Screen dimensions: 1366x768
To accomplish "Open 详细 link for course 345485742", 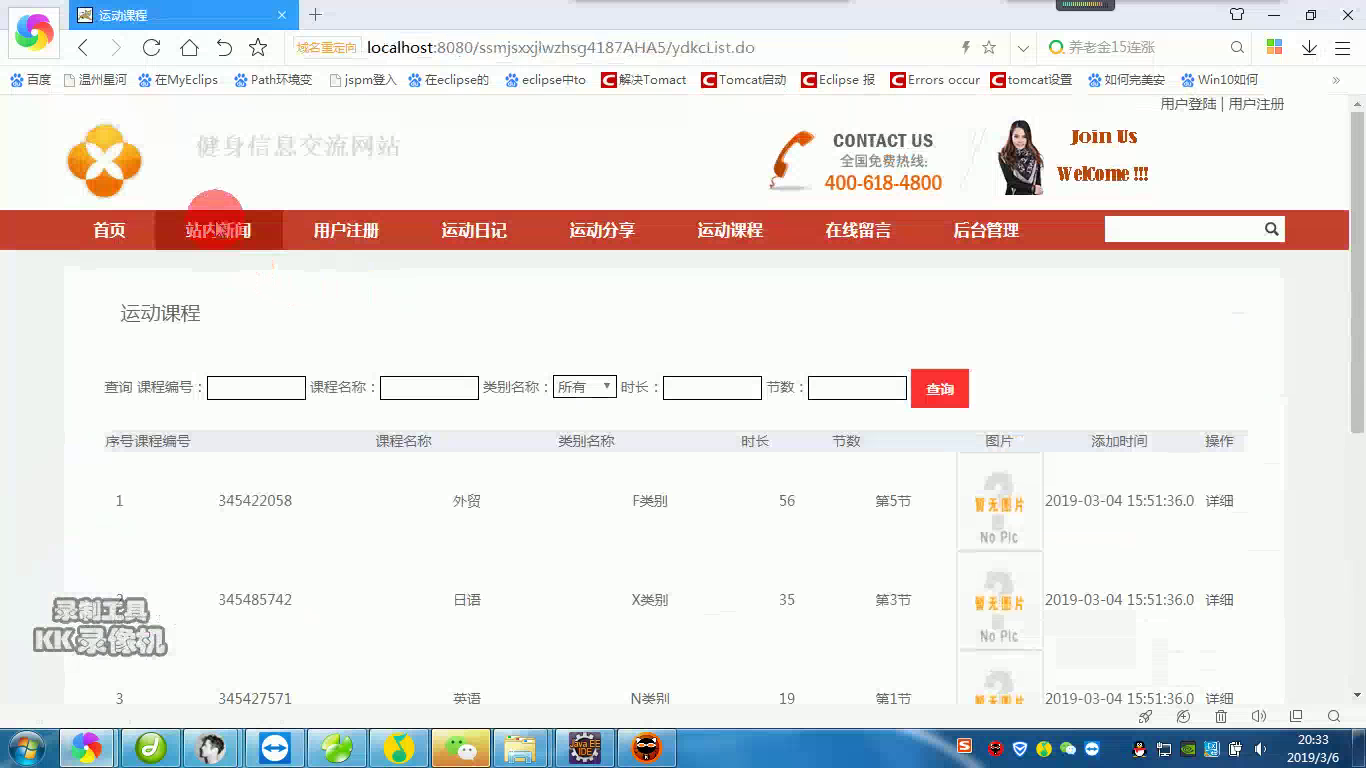I will click(1219, 600).
